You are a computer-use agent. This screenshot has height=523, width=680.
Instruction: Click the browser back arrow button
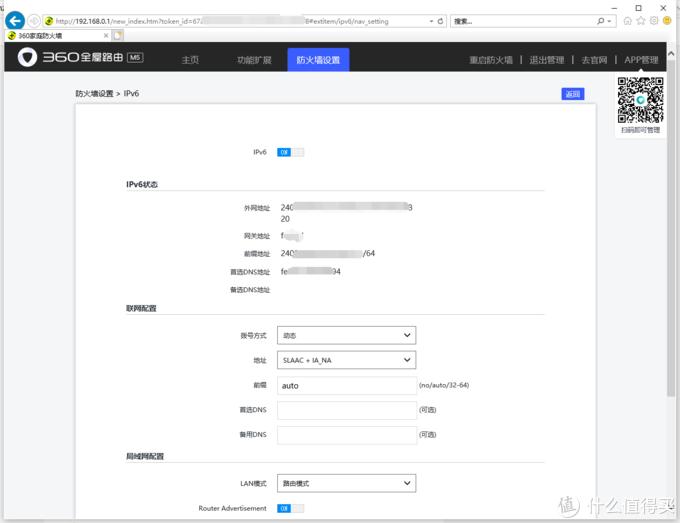[15, 21]
